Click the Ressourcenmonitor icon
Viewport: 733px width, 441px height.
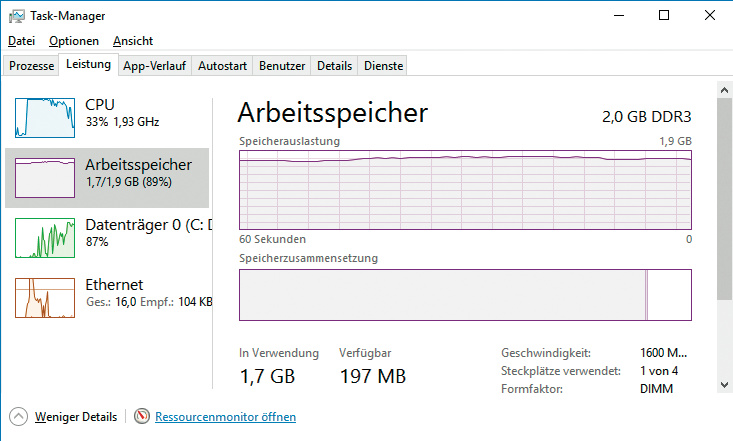tap(142, 416)
